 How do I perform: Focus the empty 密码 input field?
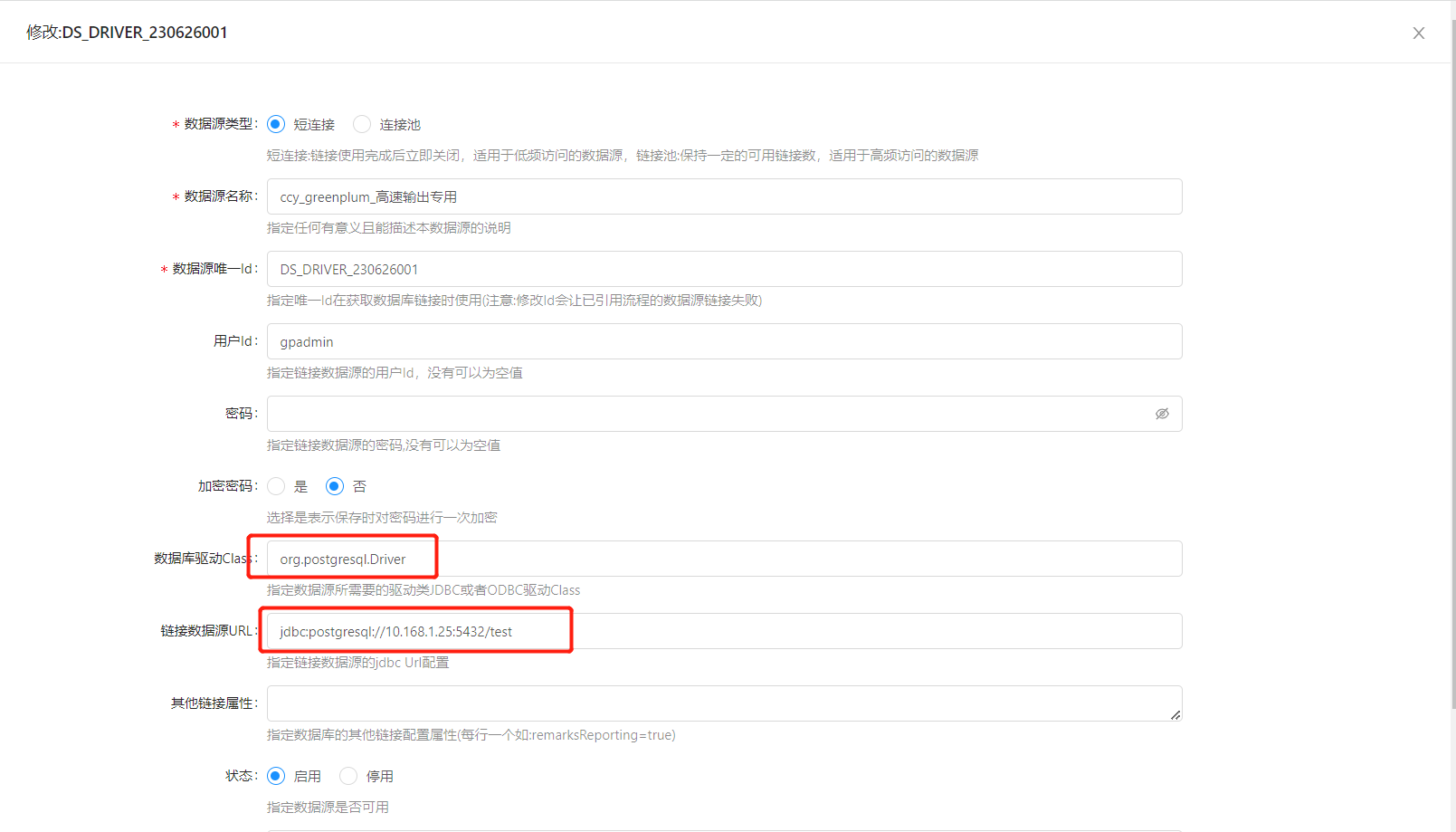pyautogui.click(x=706, y=414)
